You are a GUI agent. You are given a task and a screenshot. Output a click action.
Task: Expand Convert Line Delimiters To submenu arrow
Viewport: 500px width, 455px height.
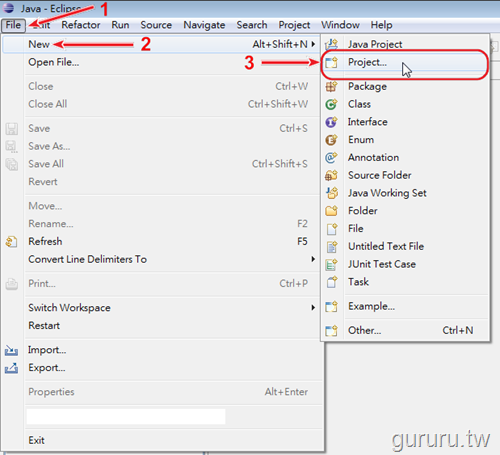(313, 259)
